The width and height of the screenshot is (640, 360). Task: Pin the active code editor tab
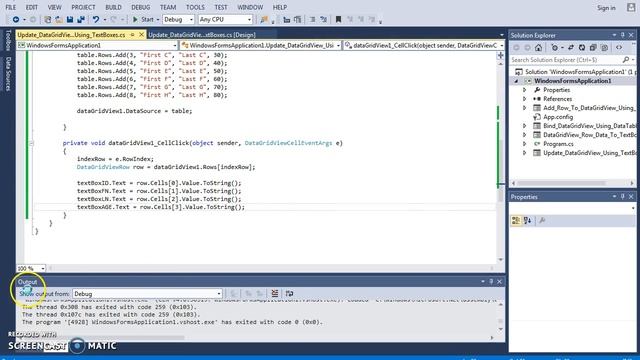(x=132, y=35)
